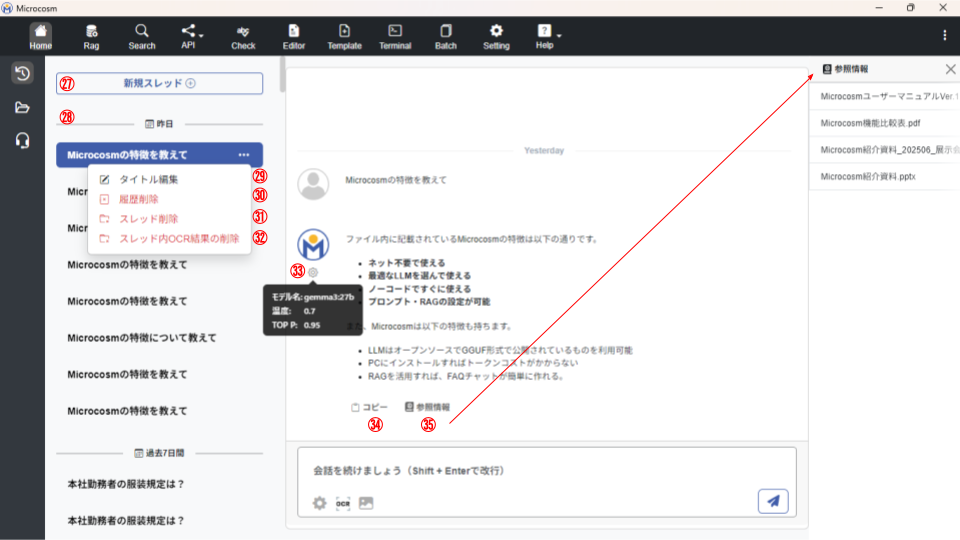Open the Editor tool
The height and width of the screenshot is (540, 960).
[294, 37]
